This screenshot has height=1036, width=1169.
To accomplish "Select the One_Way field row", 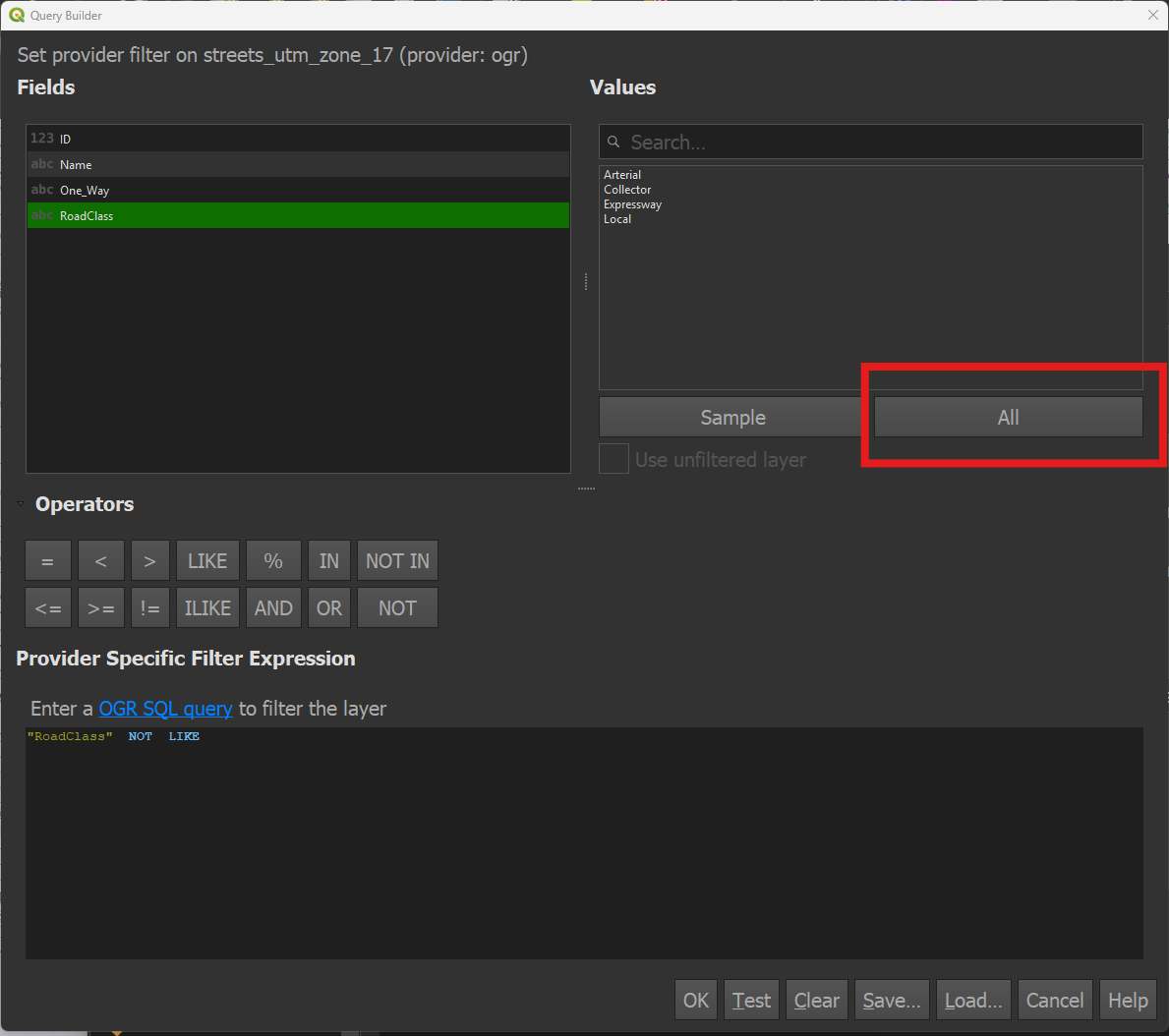I will (x=298, y=190).
